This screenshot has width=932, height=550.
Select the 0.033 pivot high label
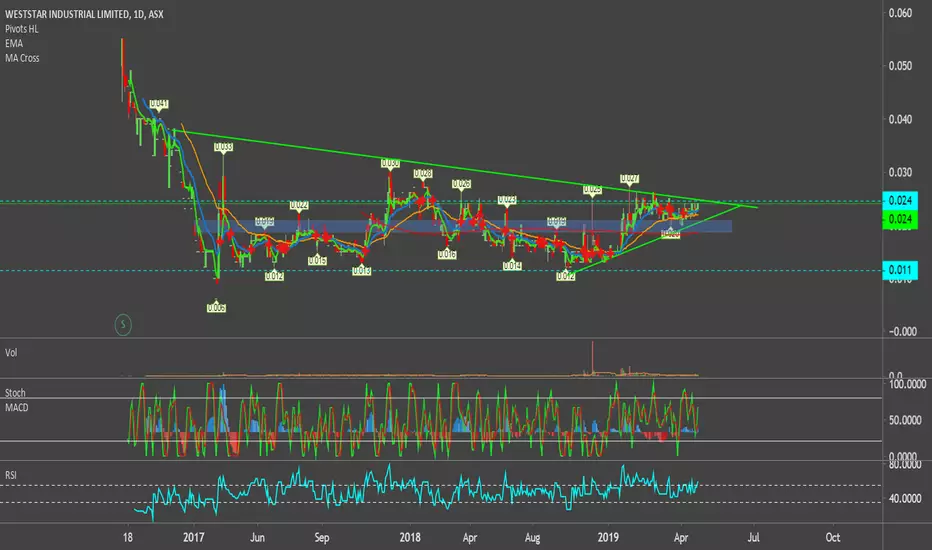pyautogui.click(x=223, y=147)
